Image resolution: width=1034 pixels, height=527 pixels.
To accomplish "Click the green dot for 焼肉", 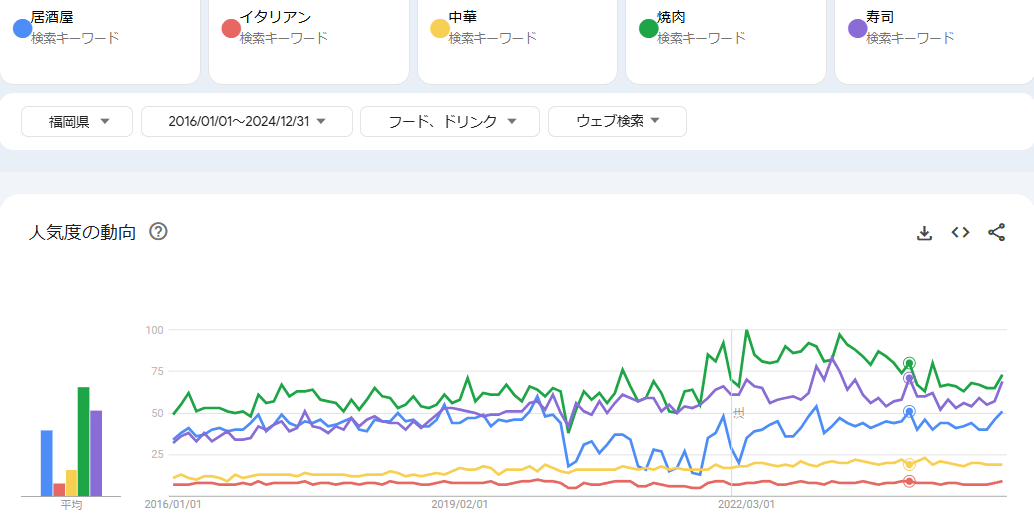I will [647, 28].
